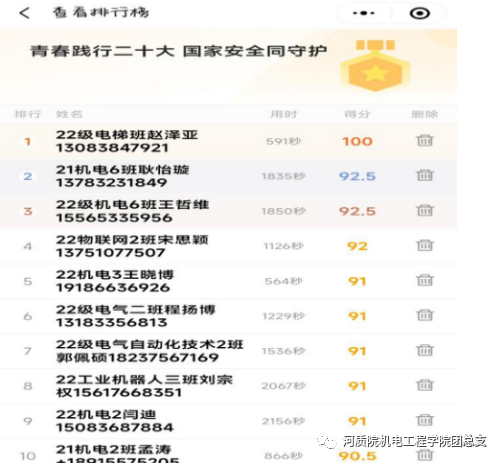Click trash icon for rank 4 entry
Image resolution: width=502 pixels, height=463 pixels.
click(425, 245)
